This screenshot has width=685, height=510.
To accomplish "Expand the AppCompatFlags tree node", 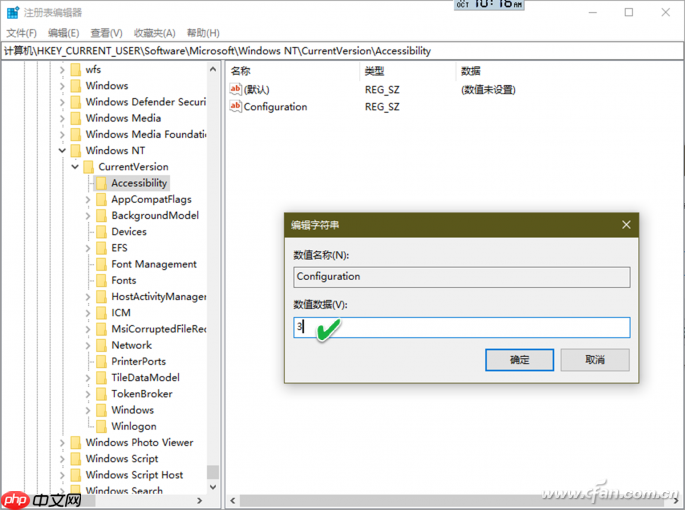I will (88, 199).
